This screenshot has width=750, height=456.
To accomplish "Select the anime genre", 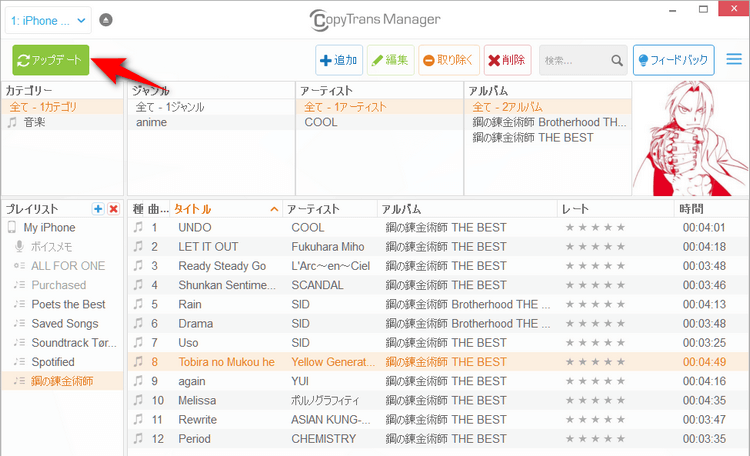I will tap(211, 122).
